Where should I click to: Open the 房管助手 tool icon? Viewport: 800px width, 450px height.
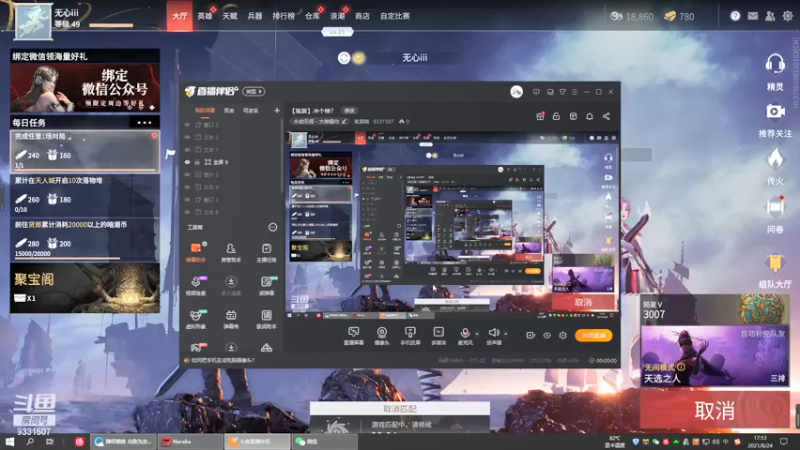[x=231, y=252]
